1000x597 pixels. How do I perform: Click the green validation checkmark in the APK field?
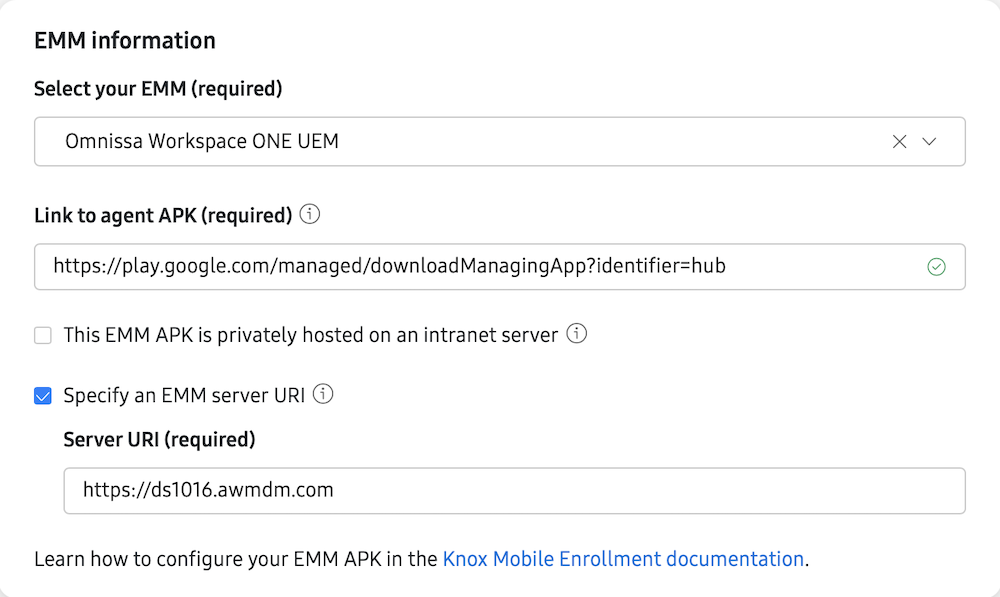pyautogui.click(x=936, y=267)
